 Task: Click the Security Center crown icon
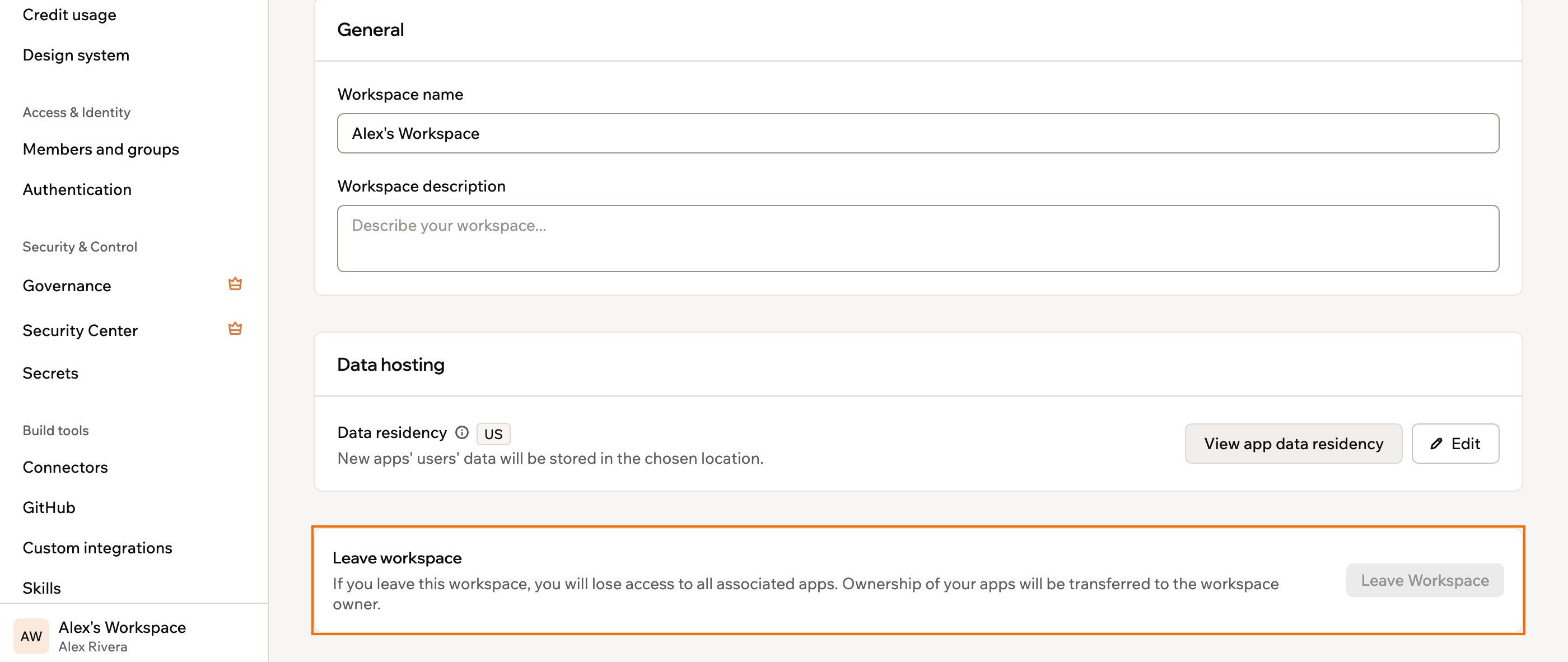click(x=235, y=329)
